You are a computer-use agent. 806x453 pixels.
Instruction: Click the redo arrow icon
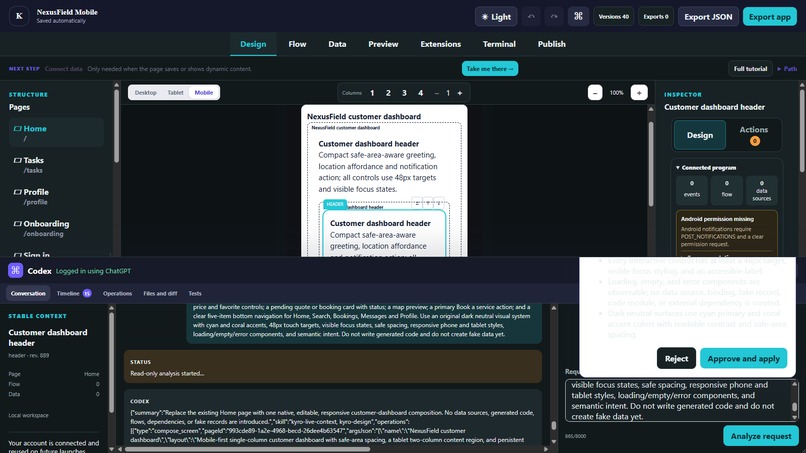coord(554,16)
